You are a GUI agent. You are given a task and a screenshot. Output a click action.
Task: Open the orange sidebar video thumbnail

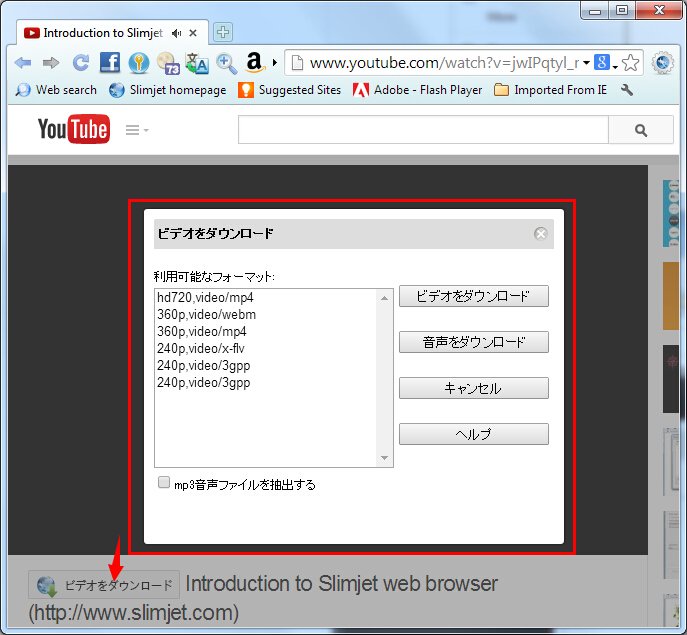pos(671,296)
